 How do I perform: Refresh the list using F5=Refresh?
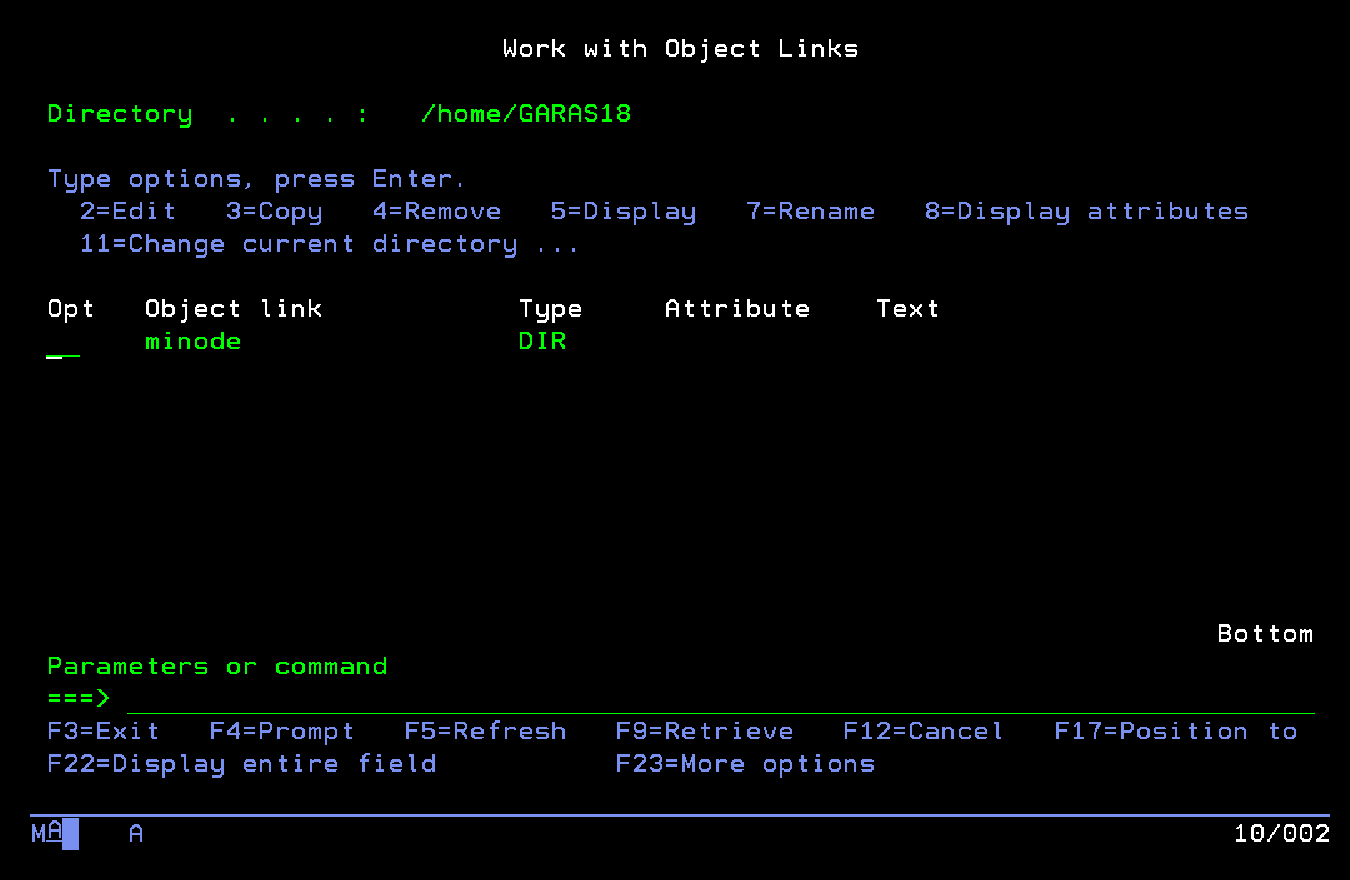(x=485, y=732)
